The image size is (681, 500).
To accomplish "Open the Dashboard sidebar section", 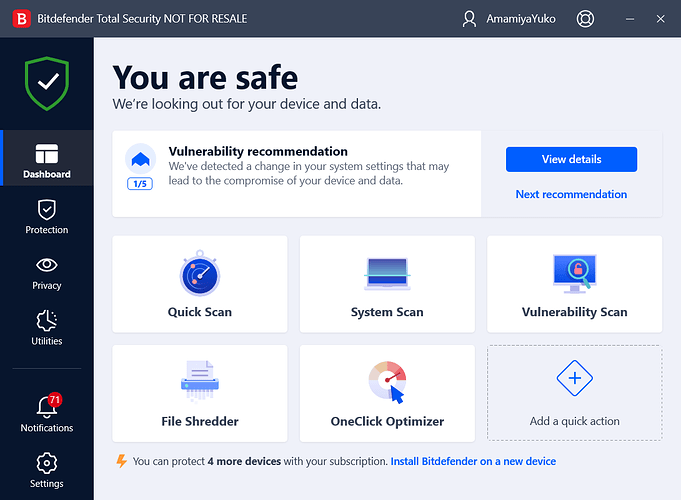I will point(47,158).
